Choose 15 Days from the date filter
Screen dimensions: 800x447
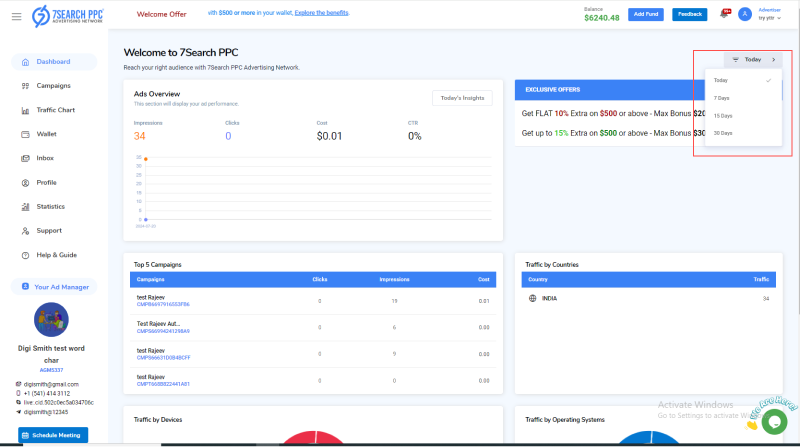[723, 116]
